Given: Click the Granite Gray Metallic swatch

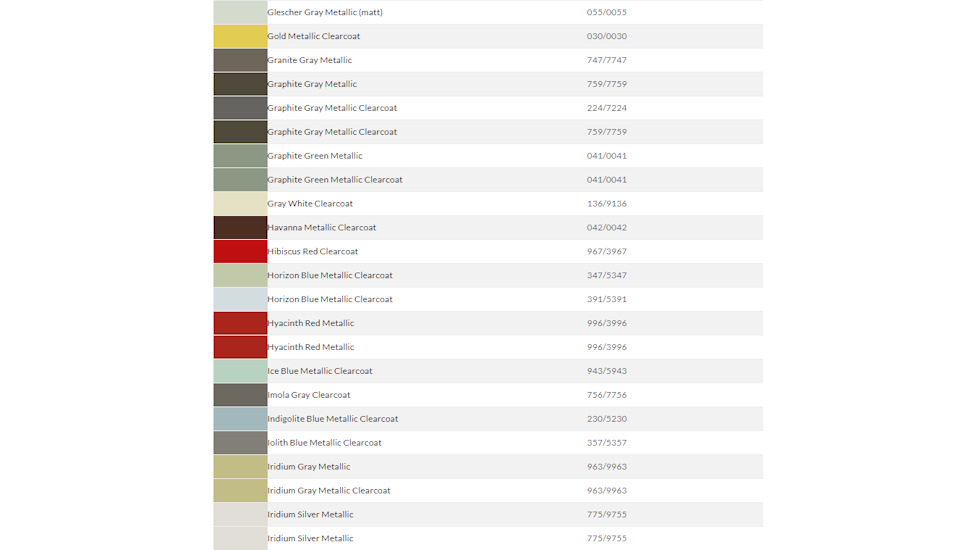Looking at the screenshot, I should [x=240, y=60].
